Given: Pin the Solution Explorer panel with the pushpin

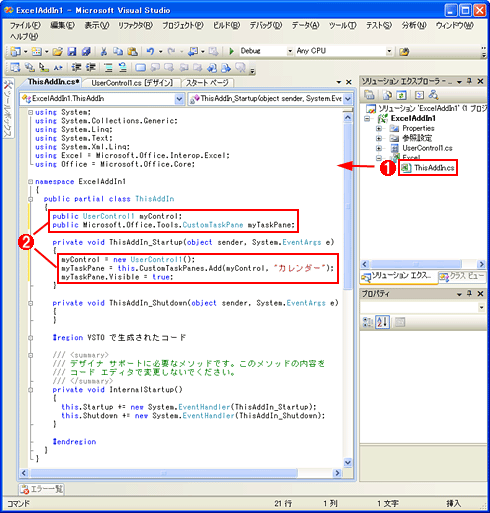Looking at the screenshot, I should 469,81.
